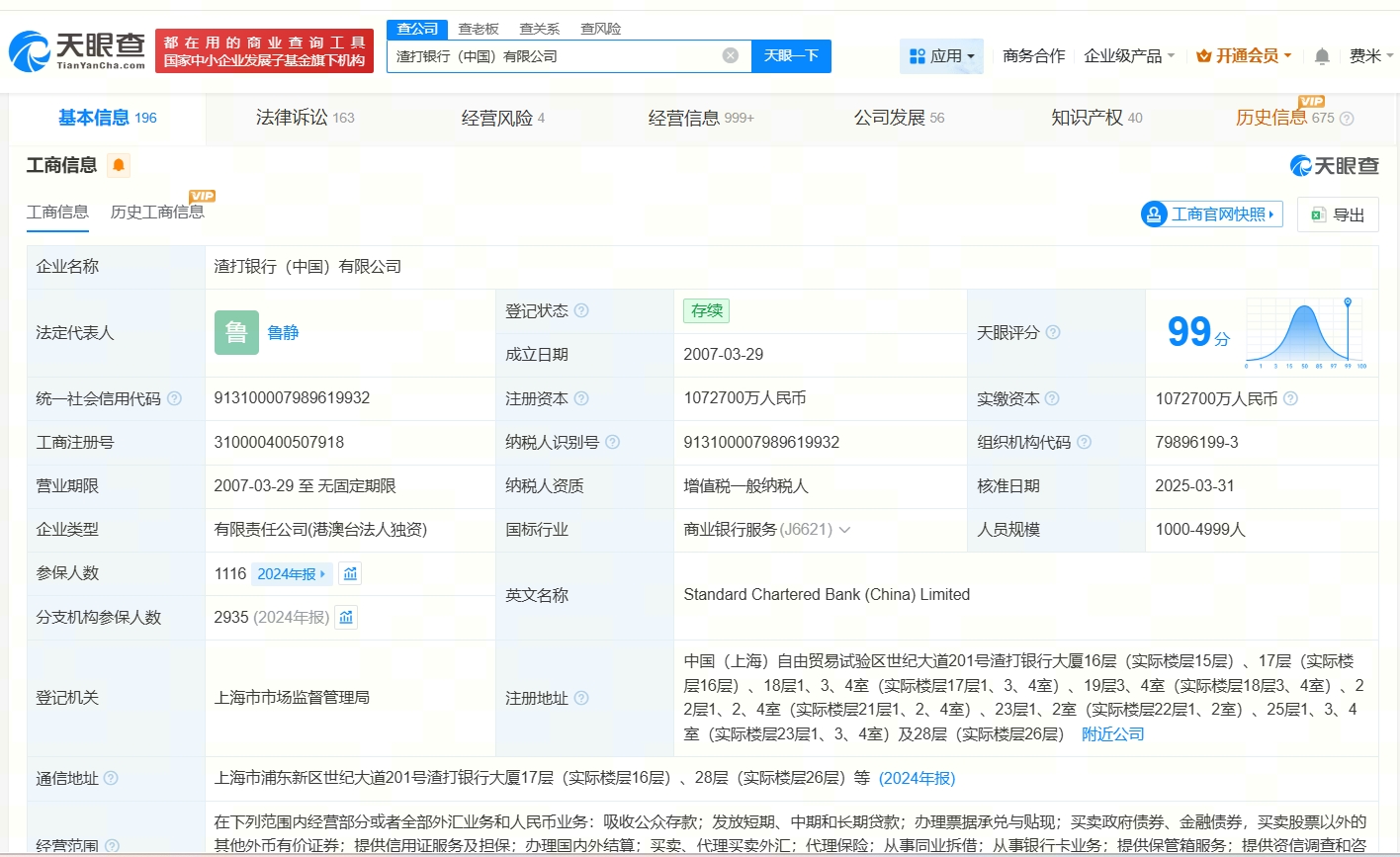Click the red 都在用的商业查询工具 banner

click(x=264, y=50)
